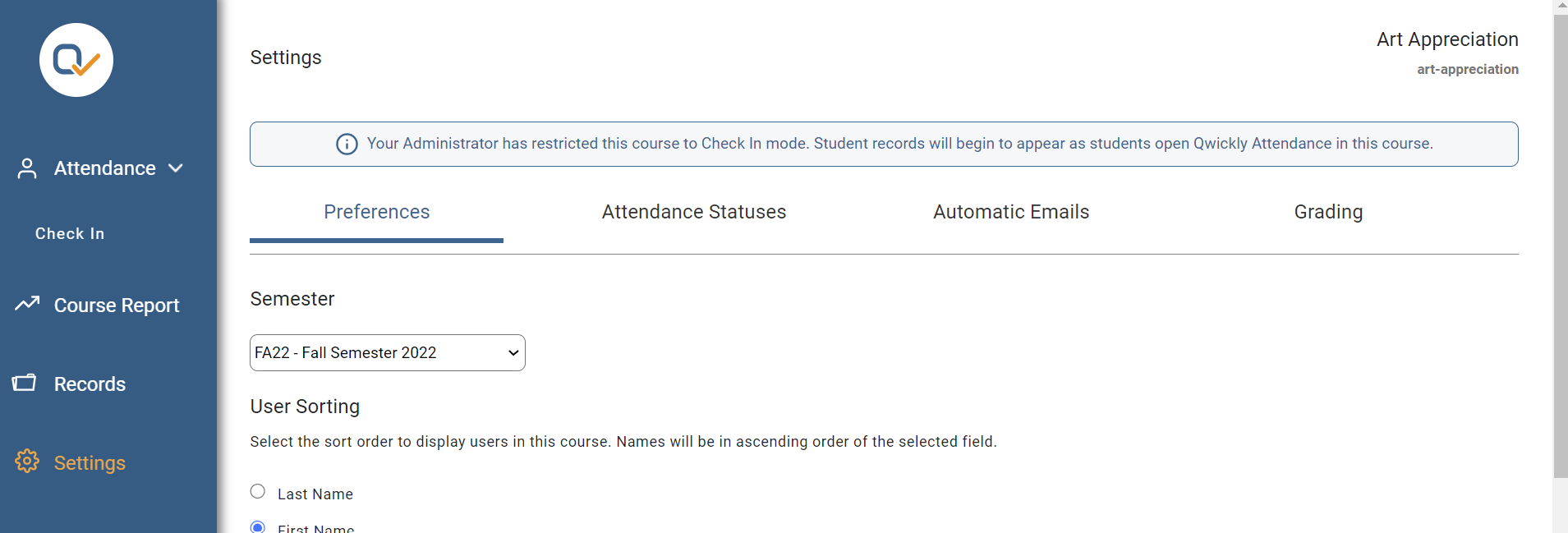
Task: Open the Grading tab
Action: pos(1327,212)
